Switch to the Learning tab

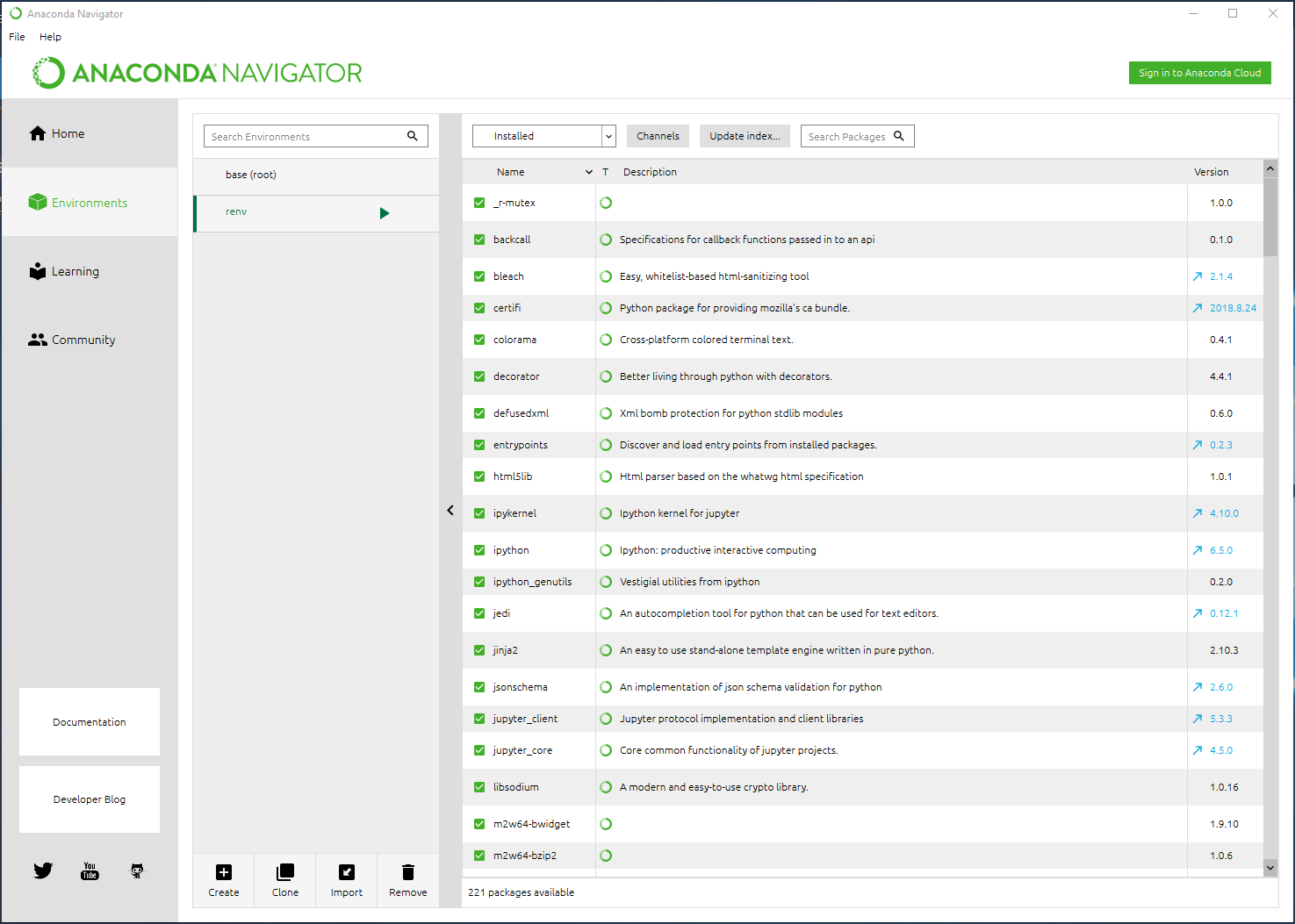tap(75, 271)
